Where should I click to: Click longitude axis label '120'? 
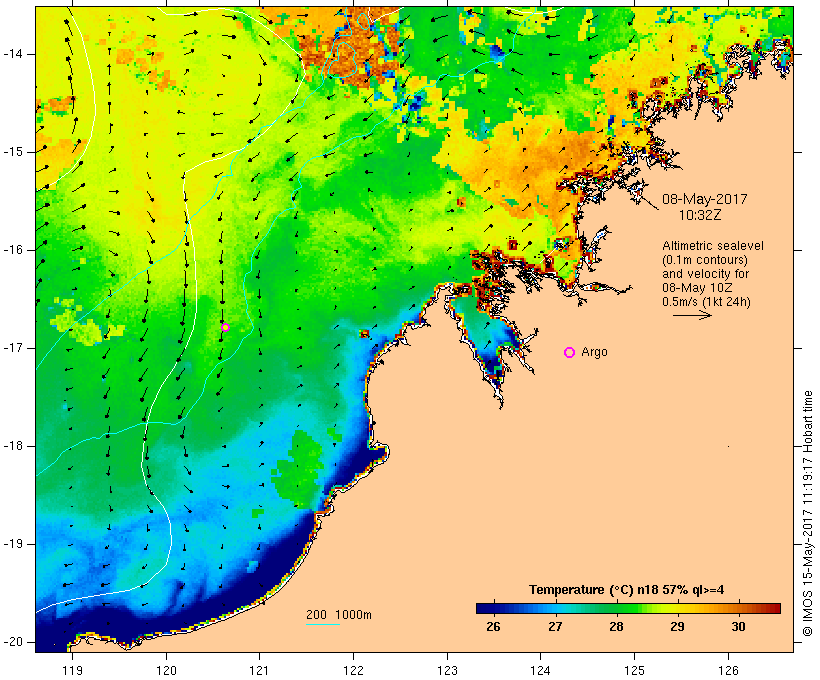(x=166, y=671)
